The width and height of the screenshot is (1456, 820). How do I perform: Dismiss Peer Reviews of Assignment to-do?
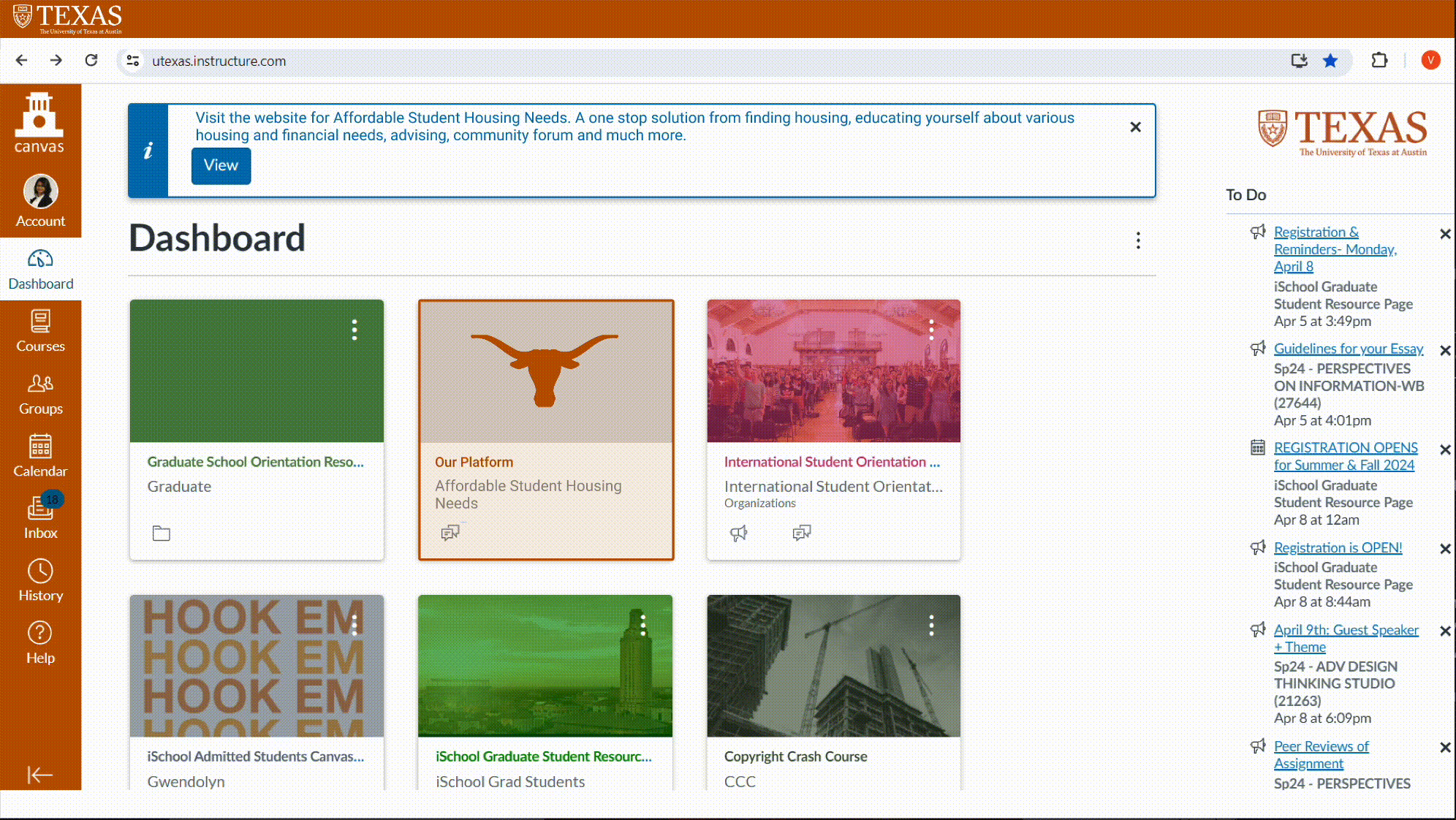click(x=1444, y=748)
